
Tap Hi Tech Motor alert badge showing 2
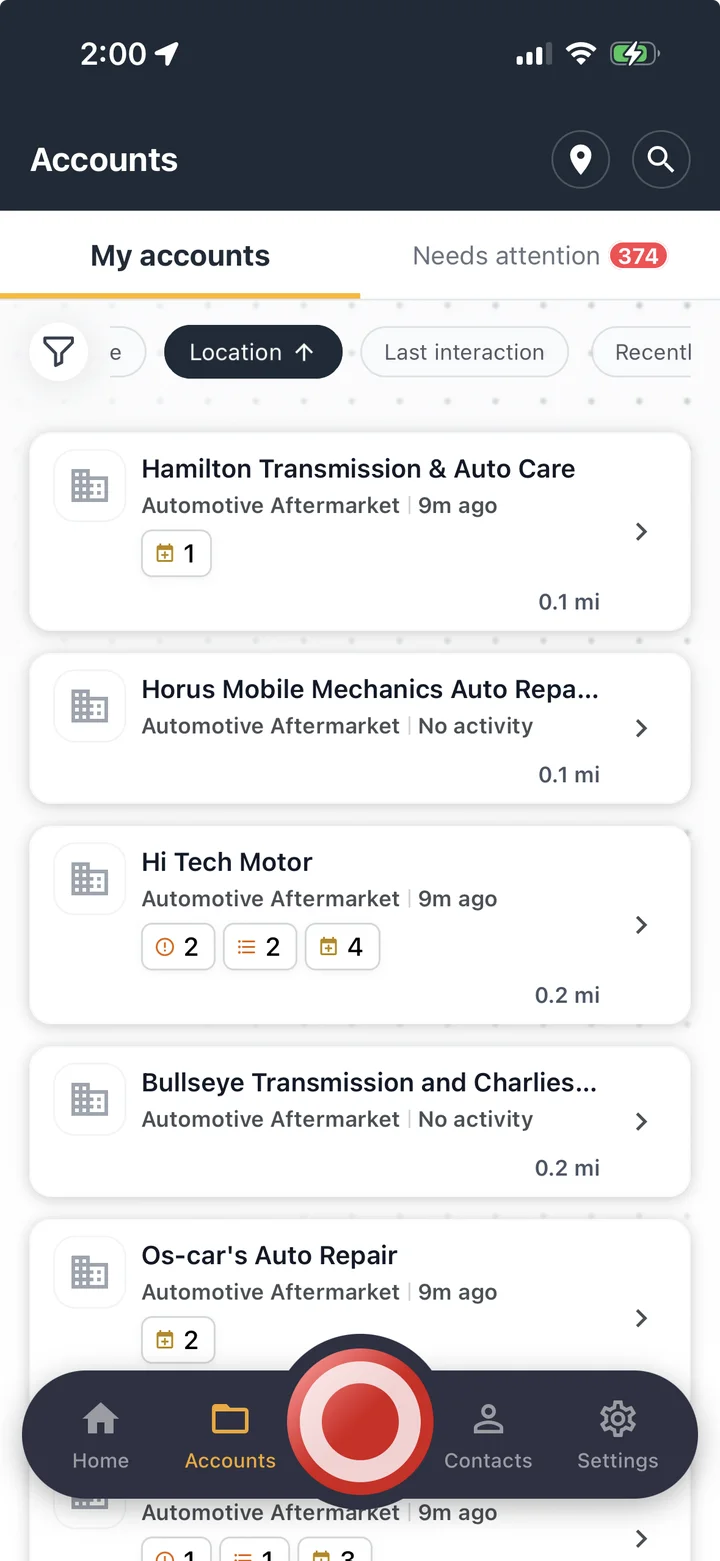pyautogui.click(x=178, y=947)
